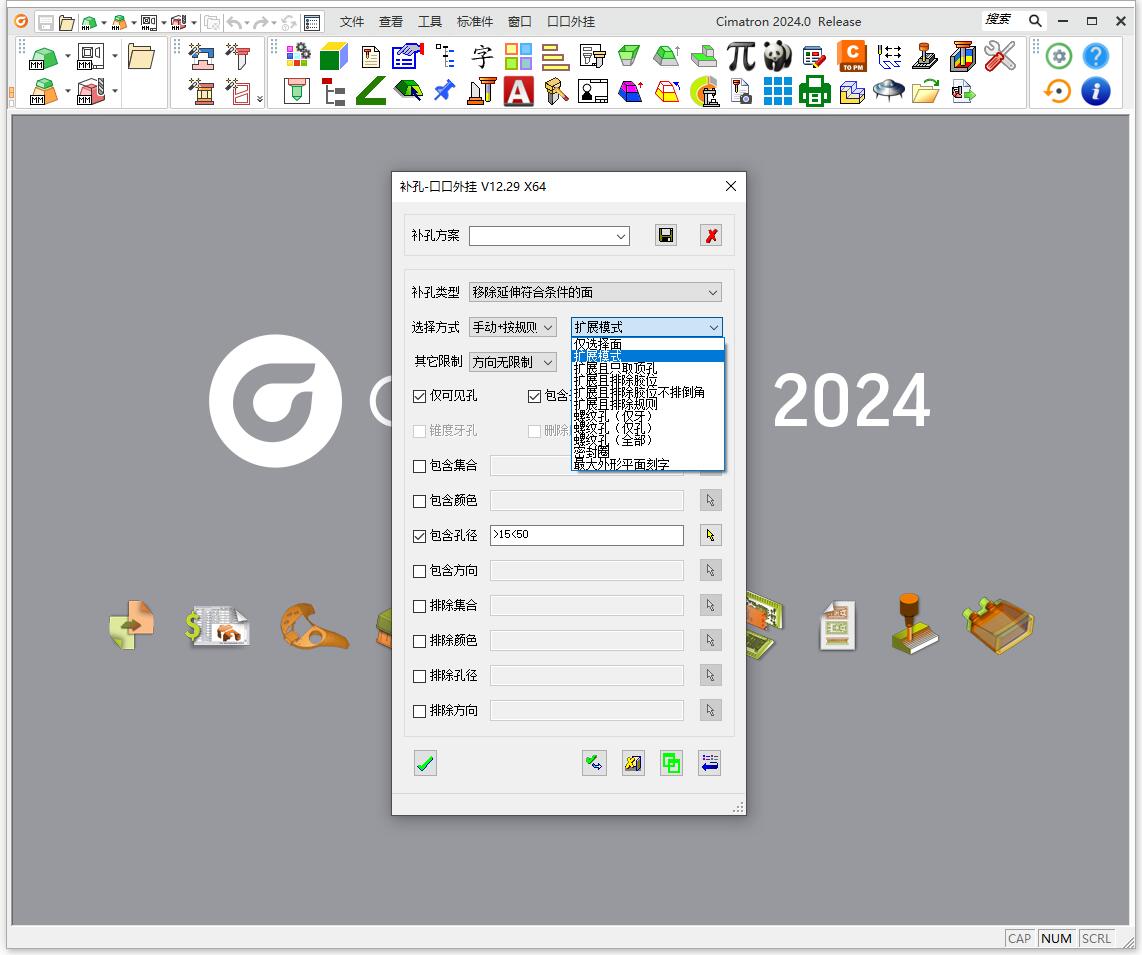Enable the 包含集合 checkbox
Viewport: 1142px width, 955px height.
click(x=420, y=466)
